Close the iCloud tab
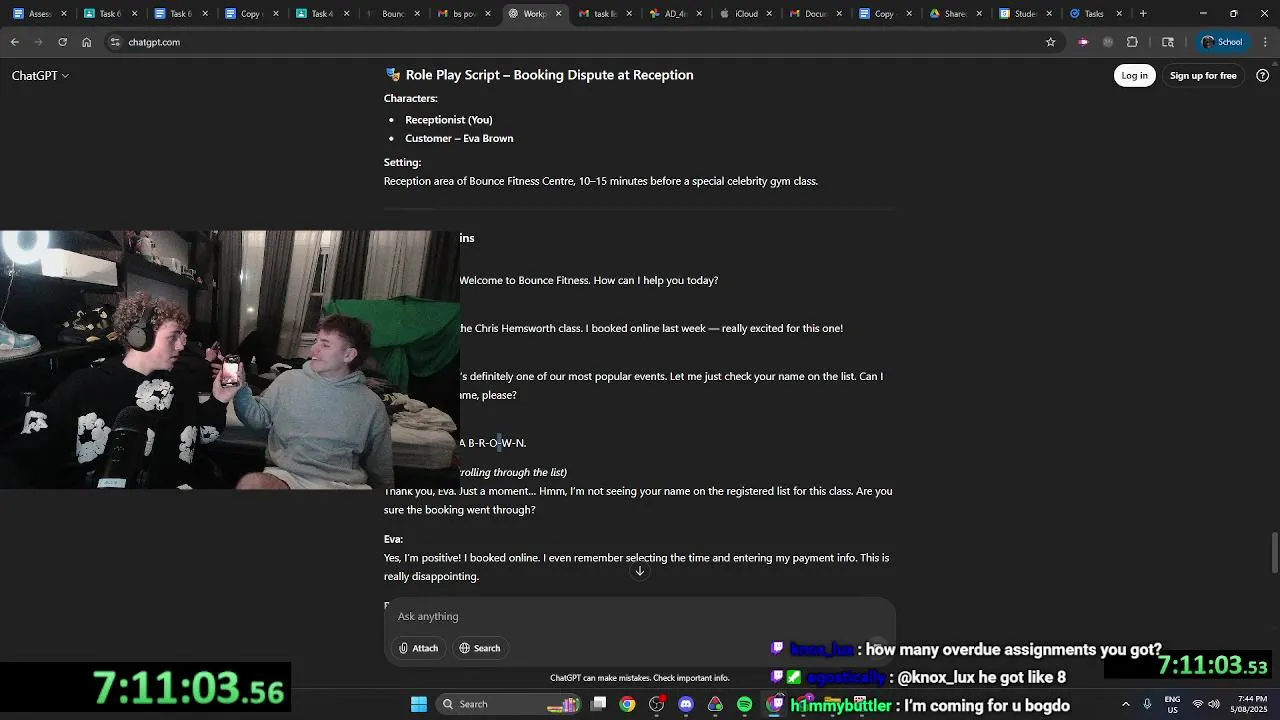1280x720 pixels. tap(769, 14)
